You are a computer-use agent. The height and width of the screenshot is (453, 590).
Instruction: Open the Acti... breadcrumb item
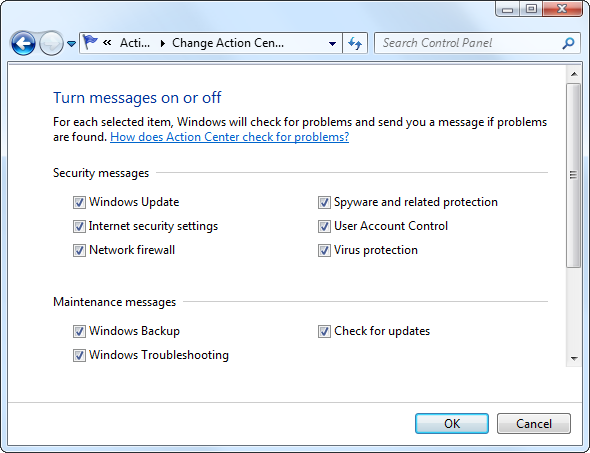(135, 43)
